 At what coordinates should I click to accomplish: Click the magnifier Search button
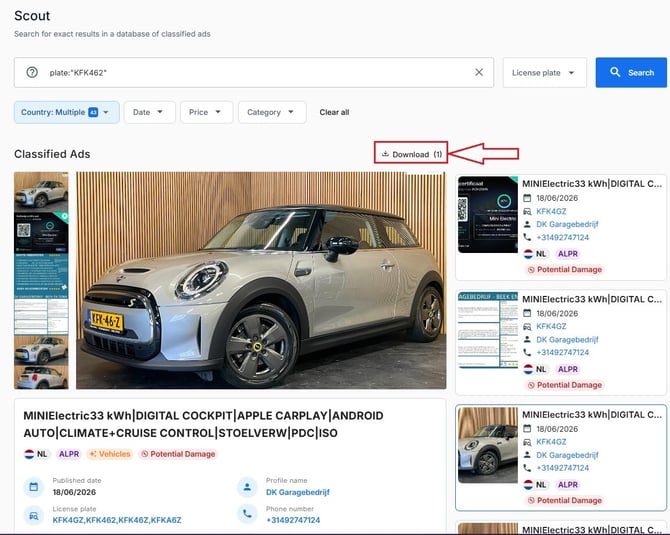point(631,73)
